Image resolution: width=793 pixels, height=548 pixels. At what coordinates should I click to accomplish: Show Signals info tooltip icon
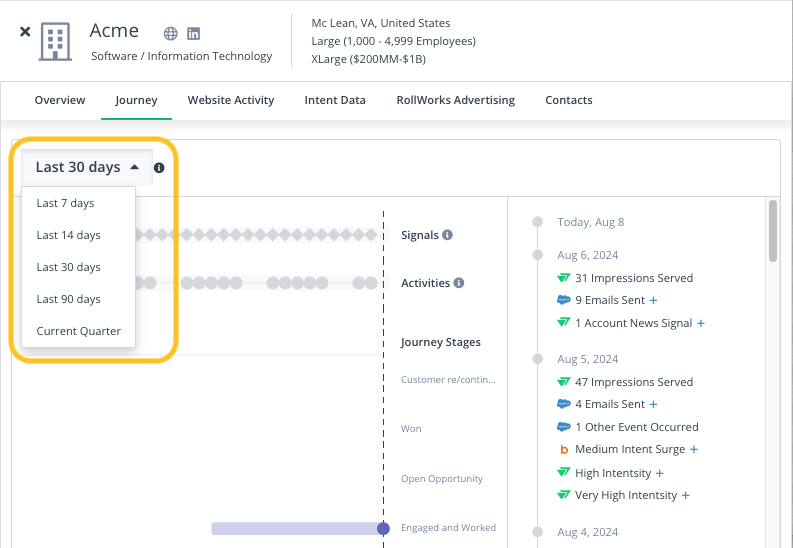(x=447, y=235)
